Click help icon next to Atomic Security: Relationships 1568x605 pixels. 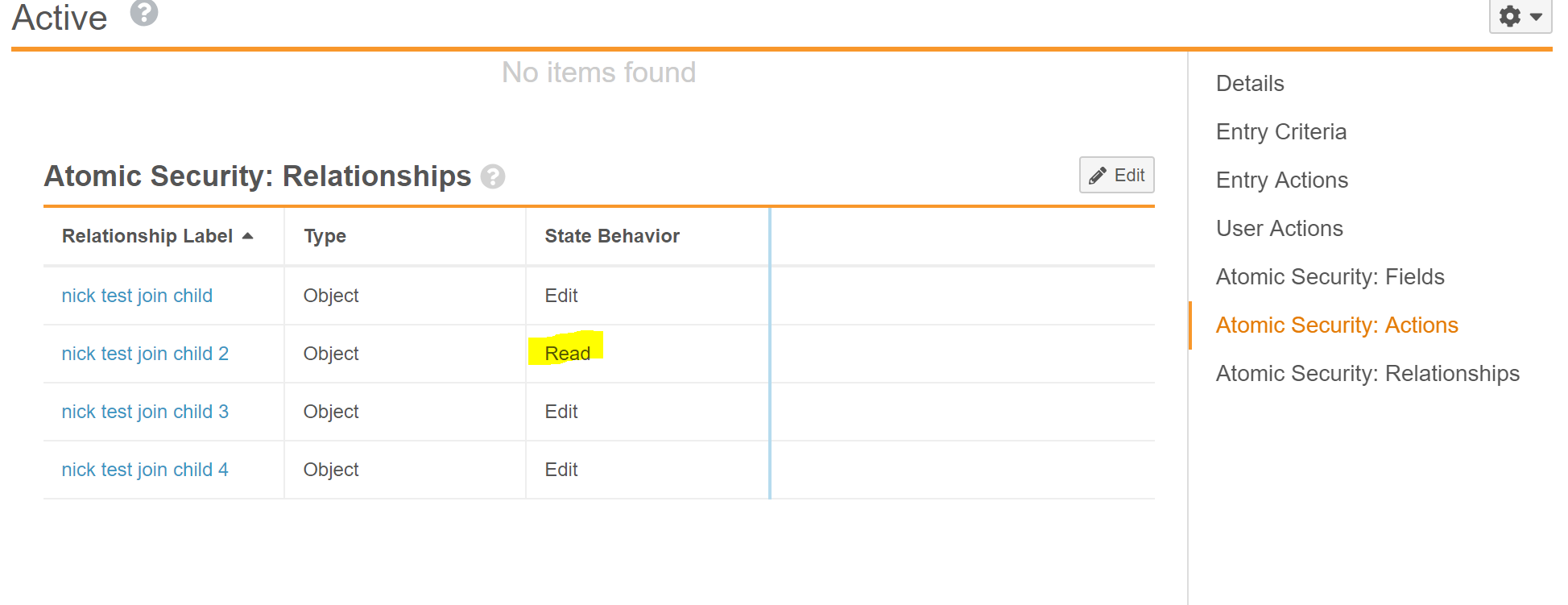pos(493,176)
